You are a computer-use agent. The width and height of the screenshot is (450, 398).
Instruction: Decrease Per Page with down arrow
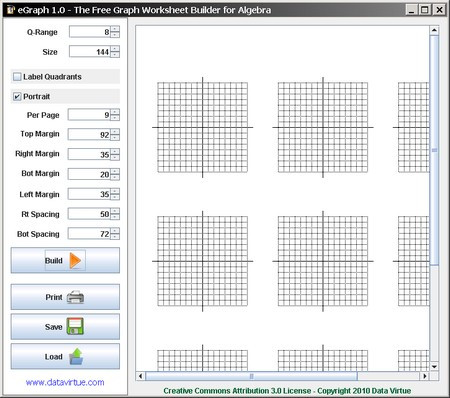click(x=115, y=118)
